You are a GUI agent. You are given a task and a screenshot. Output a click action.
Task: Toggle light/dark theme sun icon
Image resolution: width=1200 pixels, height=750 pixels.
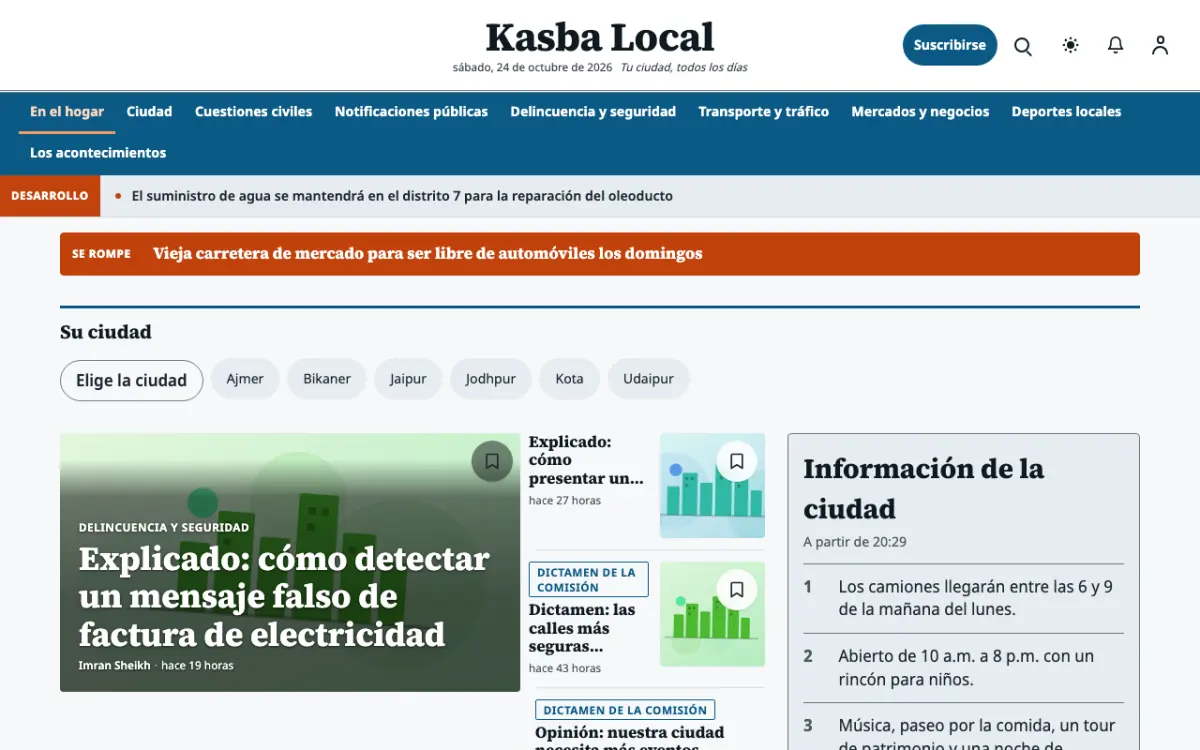click(1071, 45)
